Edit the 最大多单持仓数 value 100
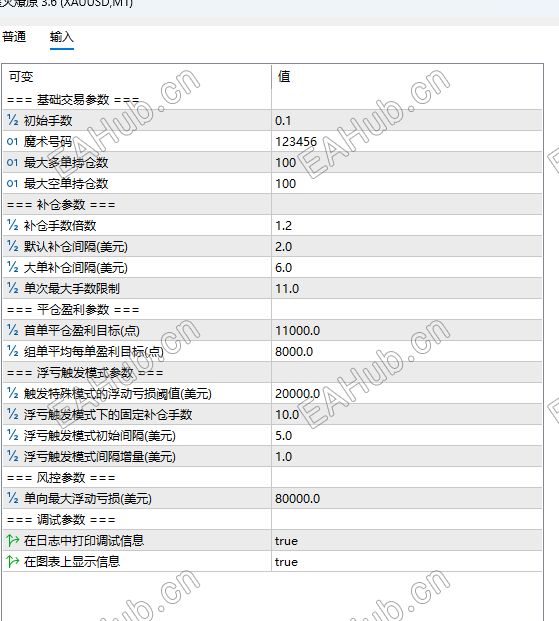The height and width of the screenshot is (621, 559). [x=407, y=162]
